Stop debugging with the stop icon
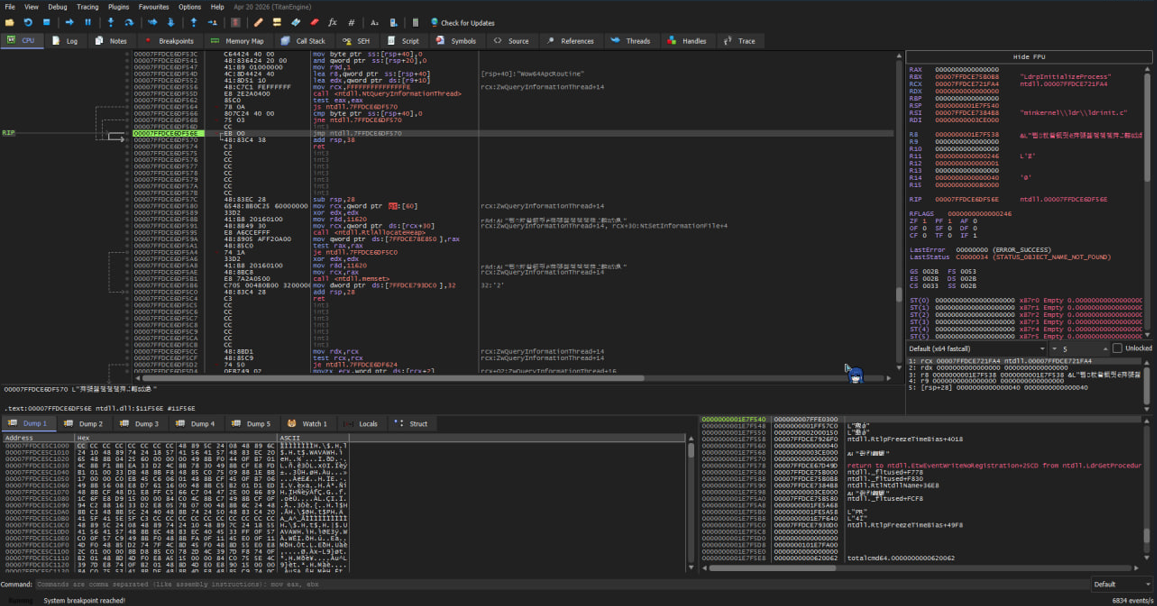Screen dimensions: 1157x606 coord(46,23)
